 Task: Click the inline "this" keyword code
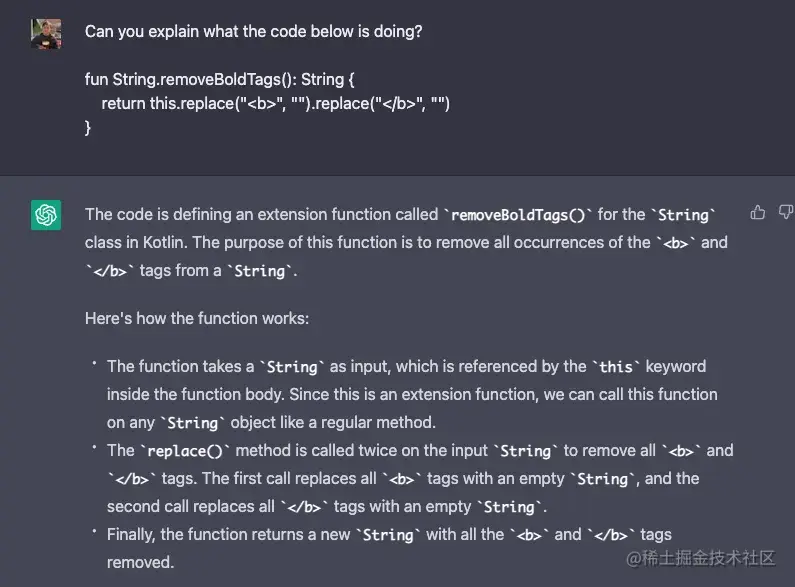coord(616,367)
